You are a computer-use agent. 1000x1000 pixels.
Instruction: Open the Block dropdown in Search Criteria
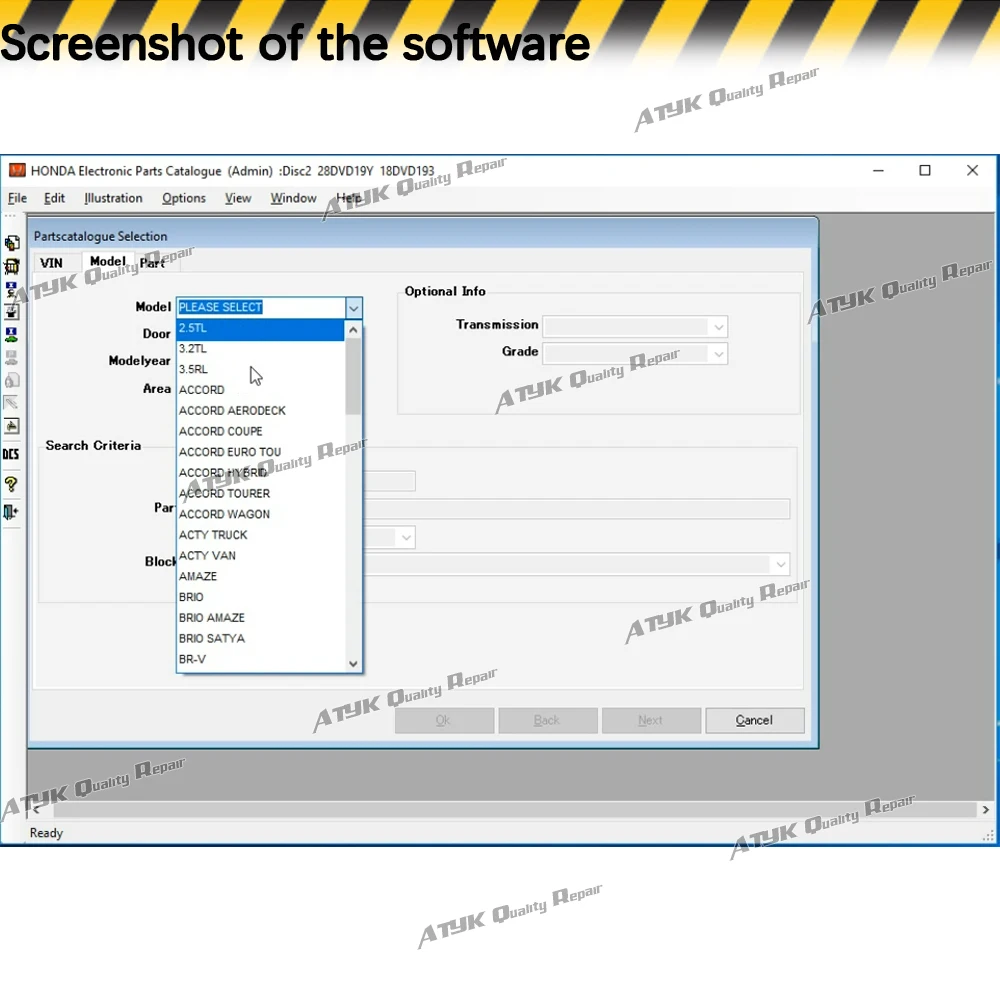click(x=781, y=564)
